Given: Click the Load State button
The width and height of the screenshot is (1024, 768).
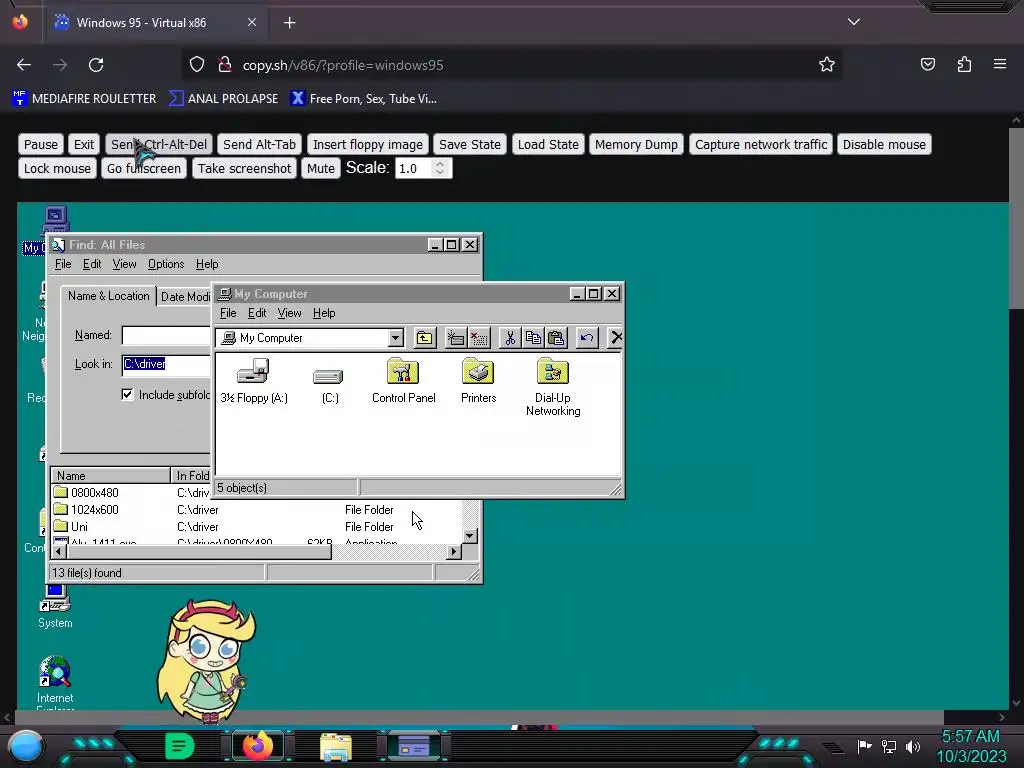Looking at the screenshot, I should [548, 144].
